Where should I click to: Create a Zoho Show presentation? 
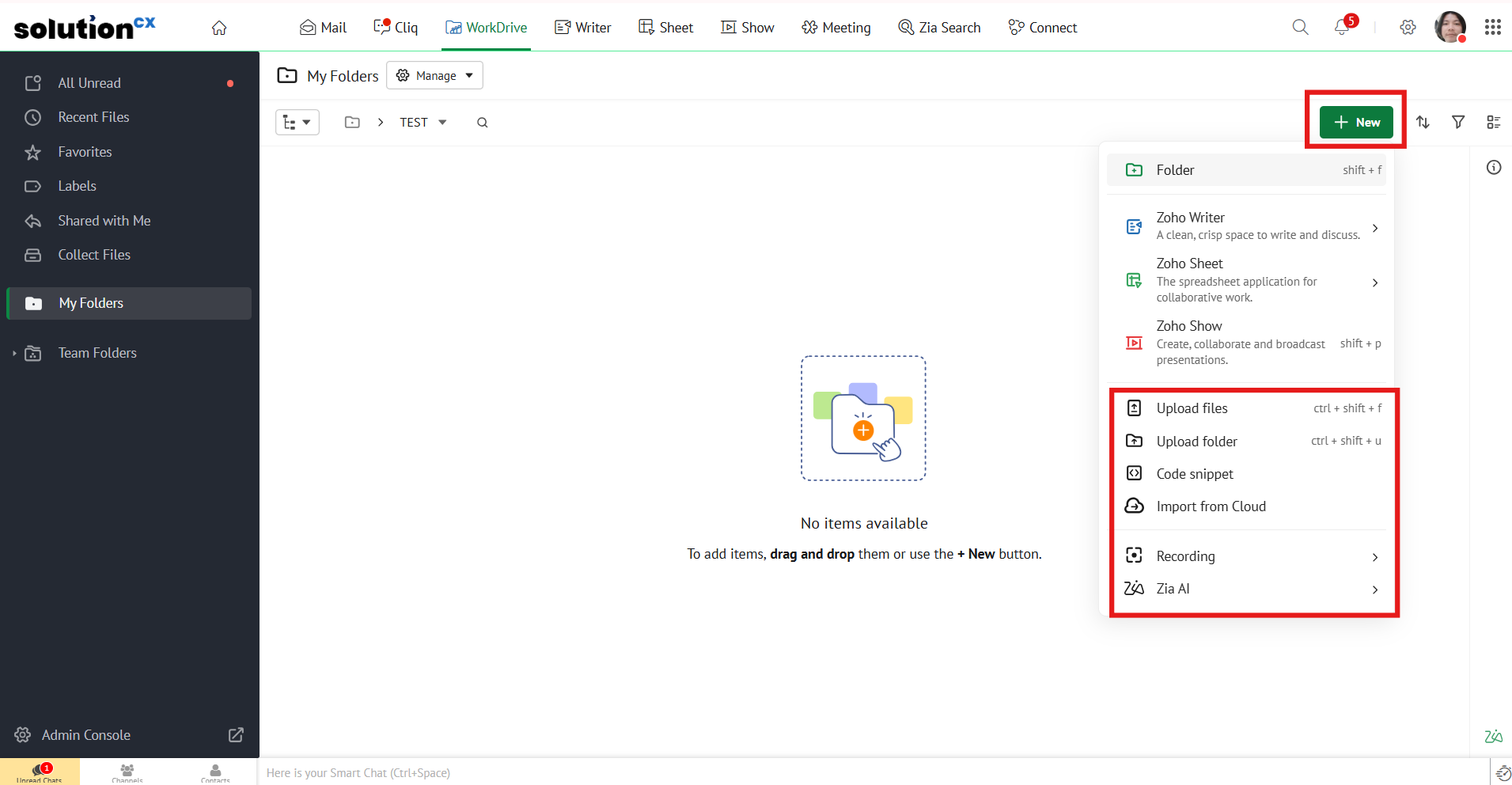click(x=1246, y=343)
